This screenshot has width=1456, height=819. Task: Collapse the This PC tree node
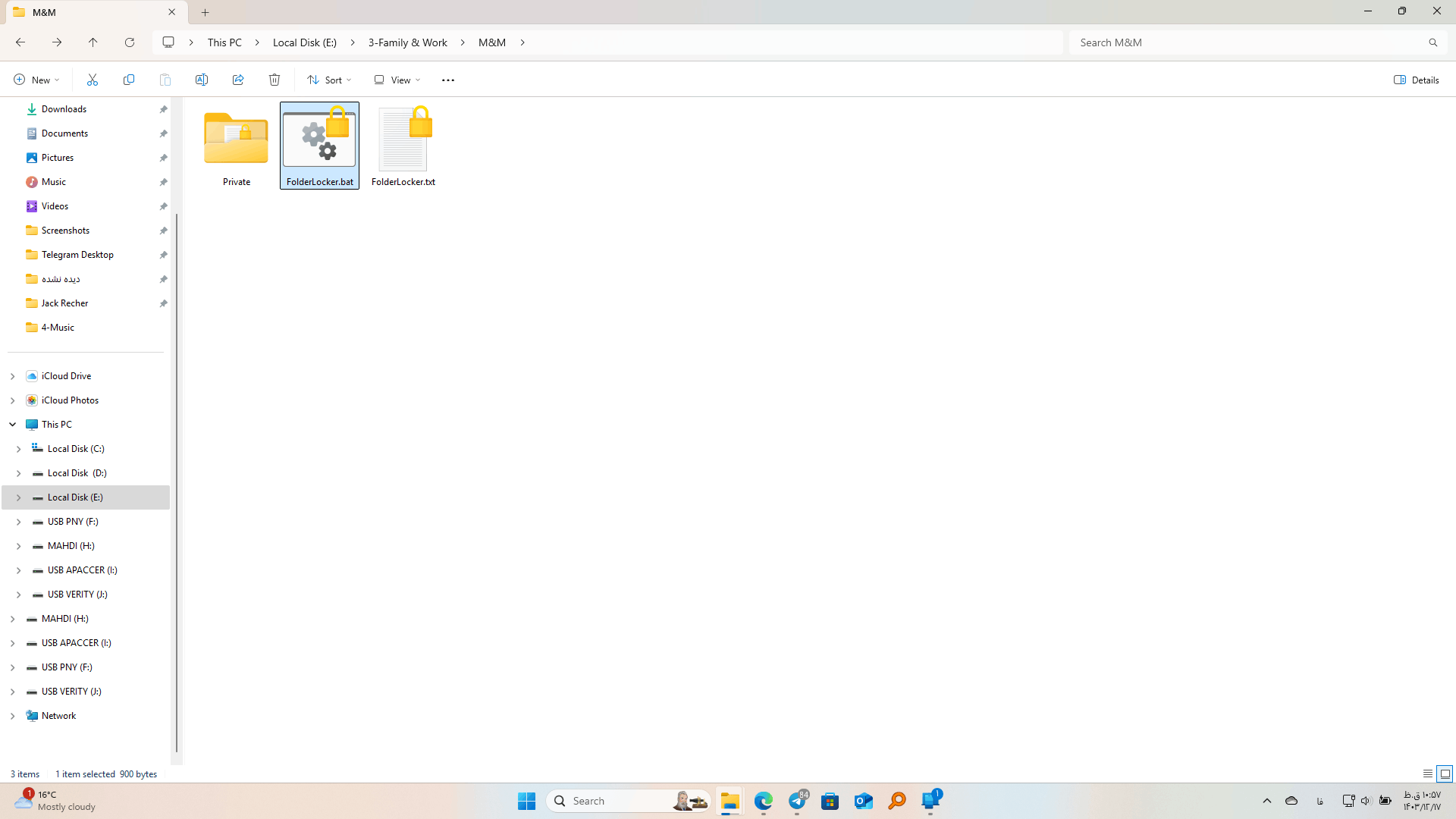[x=13, y=425]
